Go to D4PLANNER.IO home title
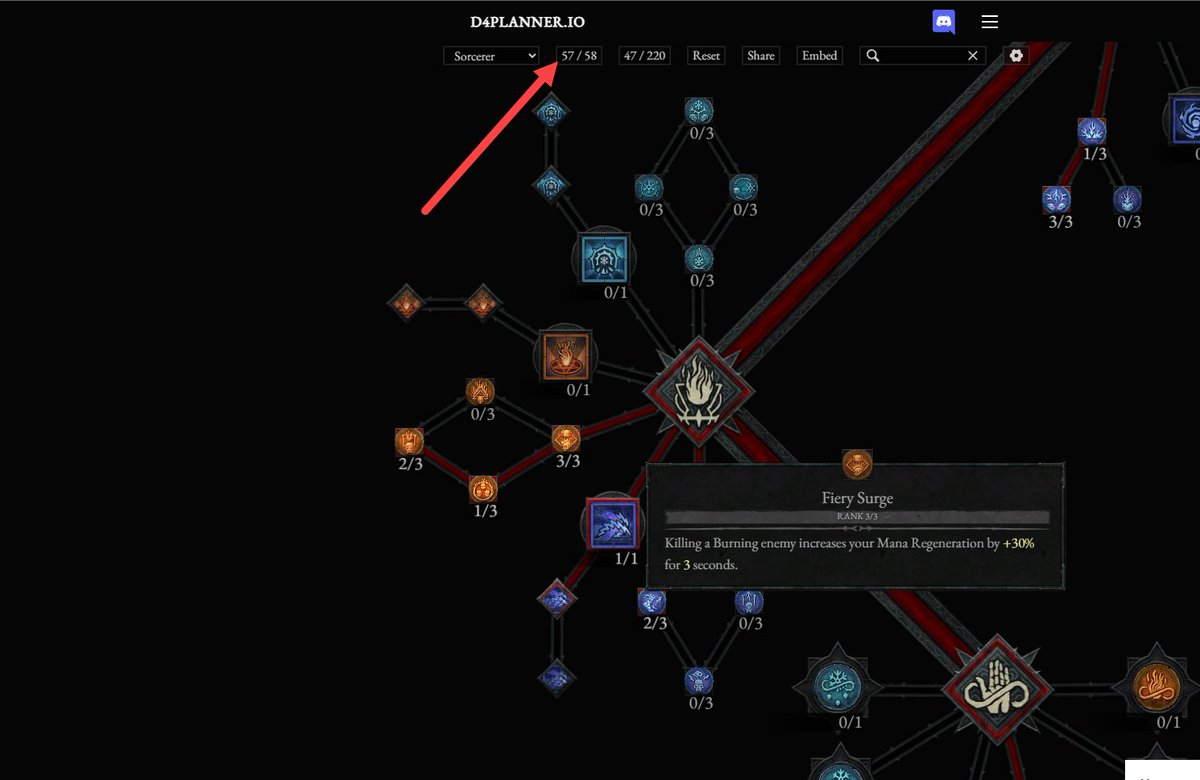This screenshot has height=780, width=1200. coord(528,22)
